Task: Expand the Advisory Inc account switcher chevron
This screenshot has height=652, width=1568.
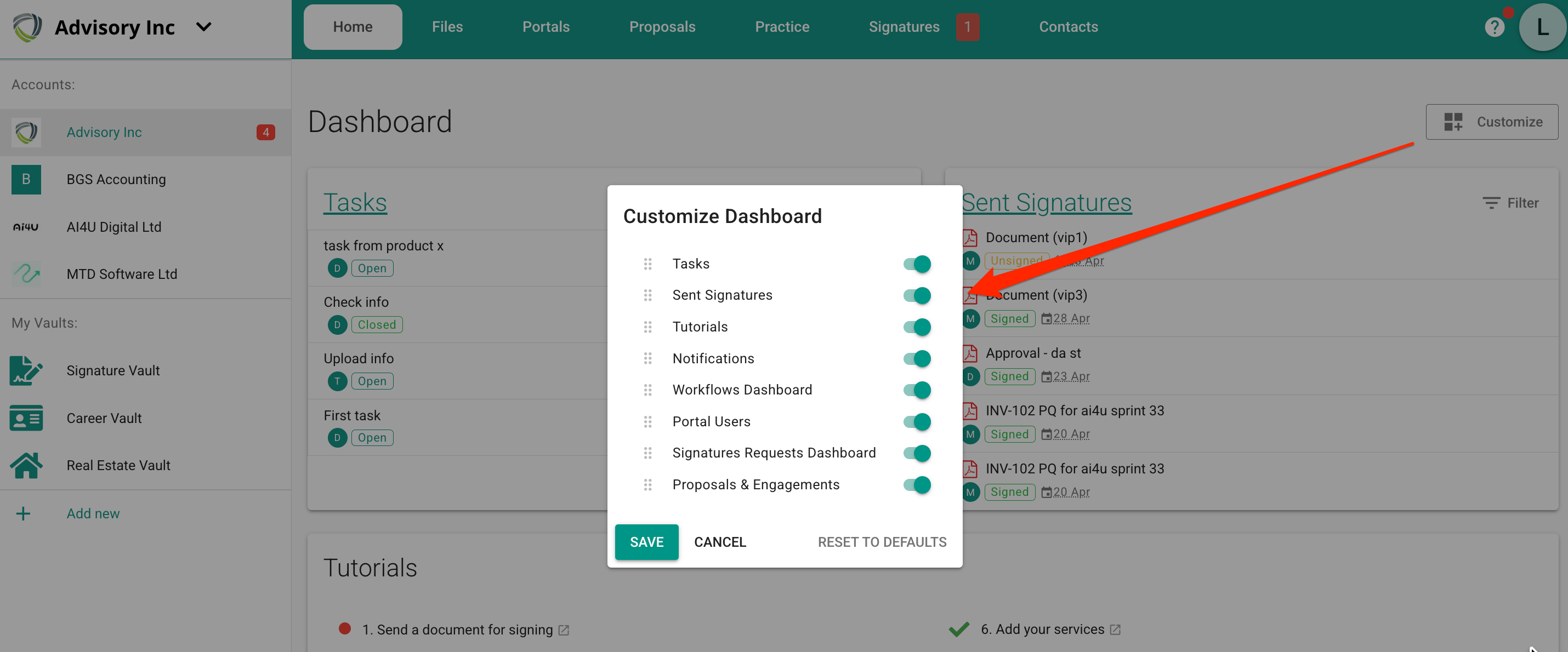Action: (x=204, y=27)
